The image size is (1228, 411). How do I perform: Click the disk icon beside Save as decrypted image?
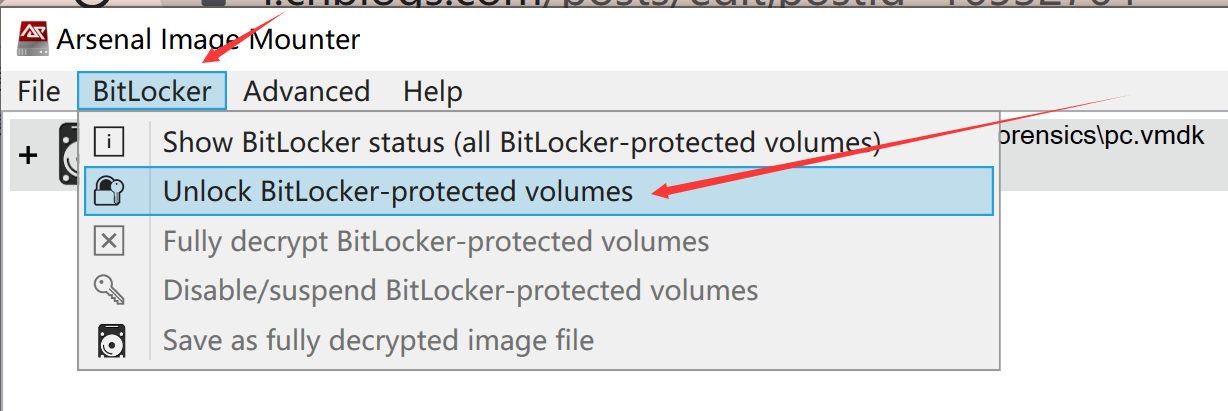point(109,340)
